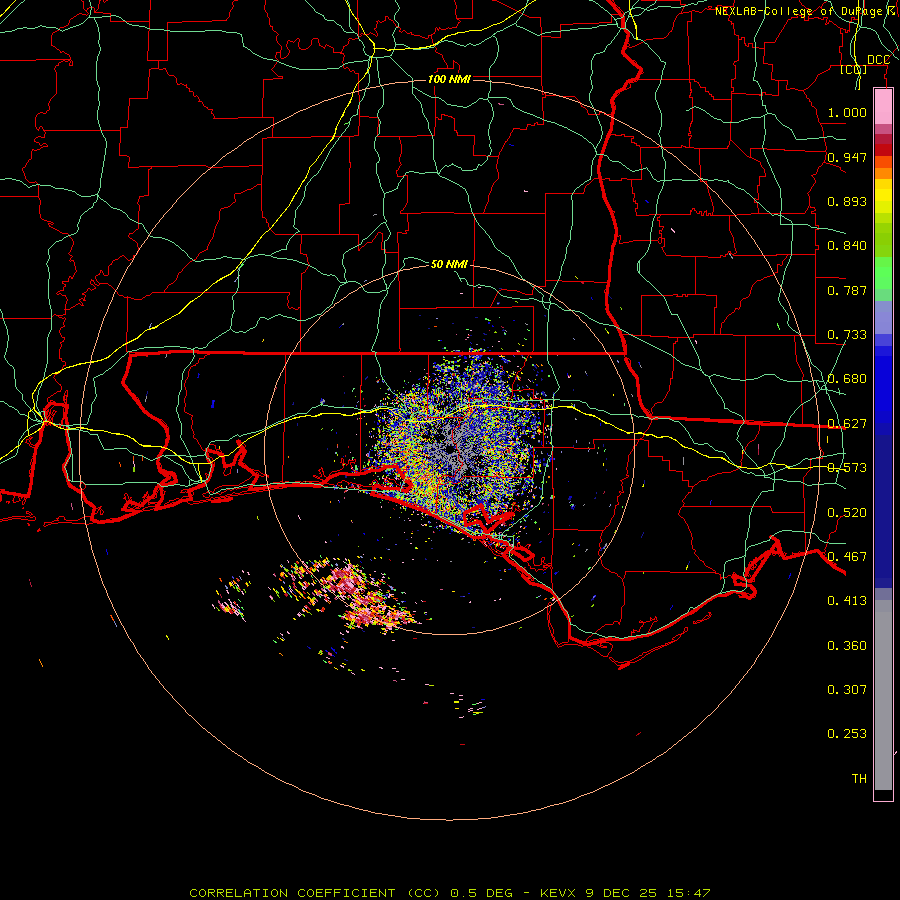This screenshot has height=900, width=900.
Task: Click the Correlation Coefficient KEVX caption text
Action: 449,893
